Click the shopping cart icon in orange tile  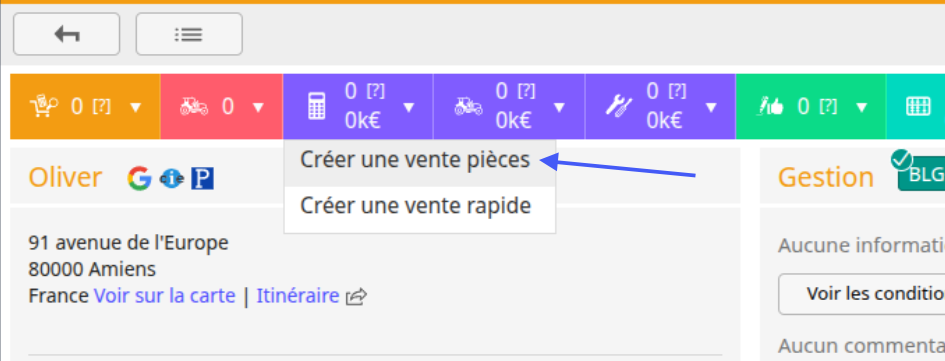click(x=45, y=107)
